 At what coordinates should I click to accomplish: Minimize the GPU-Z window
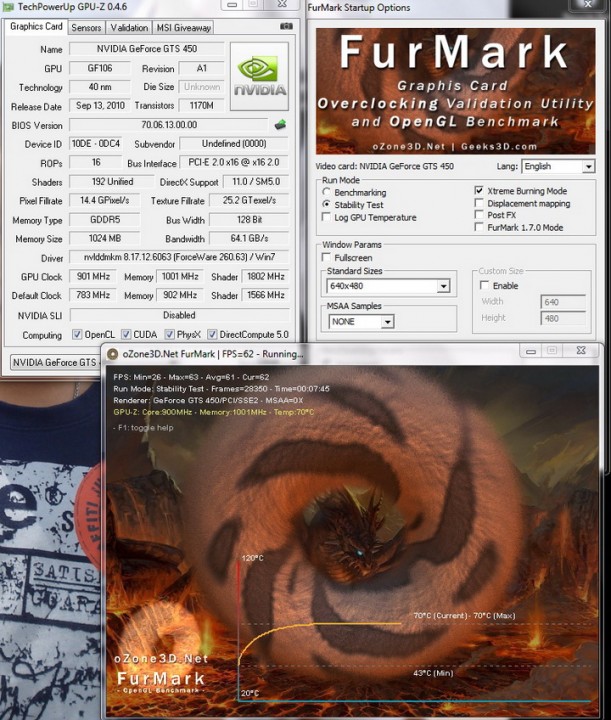click(x=232, y=5)
